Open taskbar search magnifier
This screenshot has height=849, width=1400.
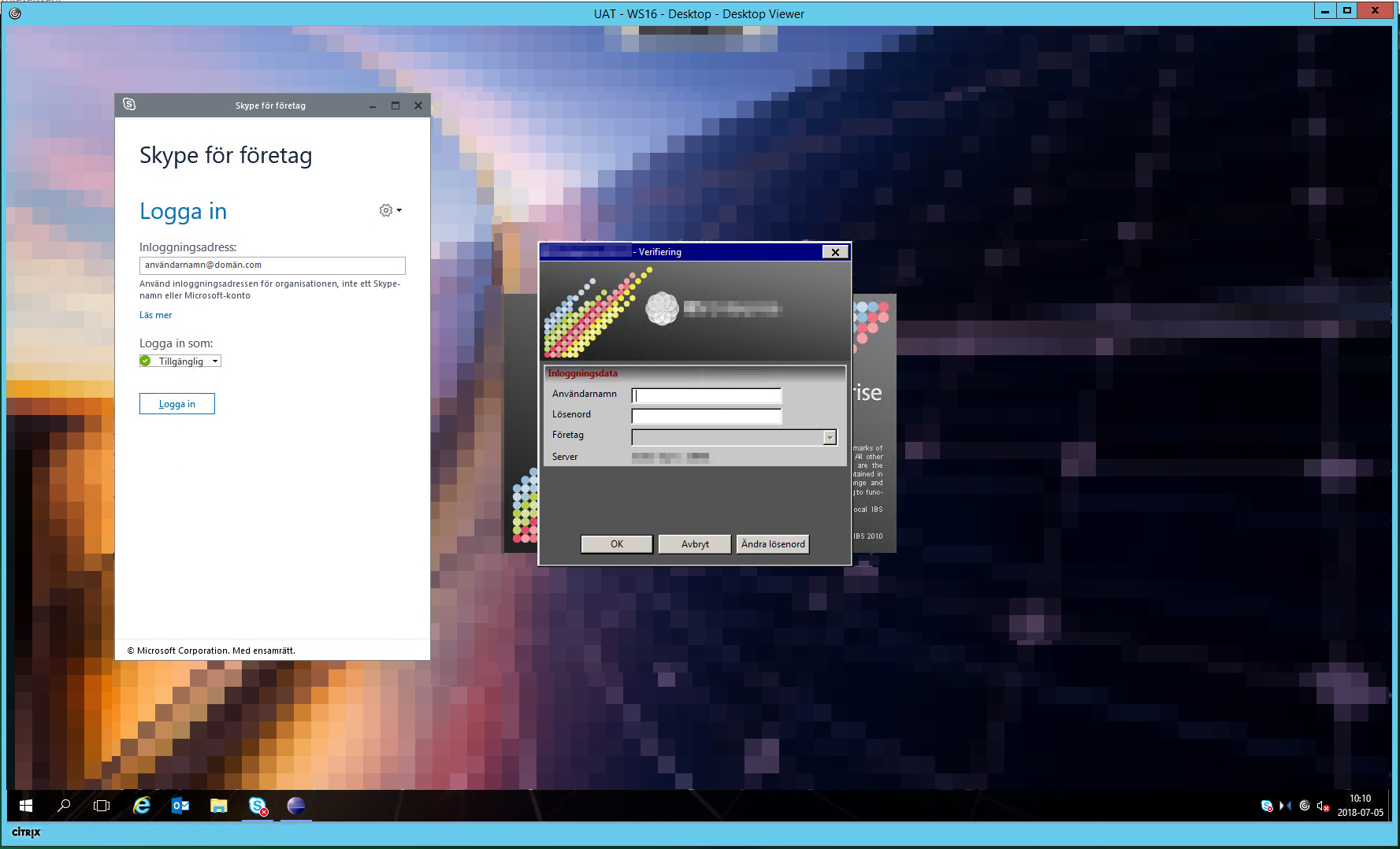point(64,806)
